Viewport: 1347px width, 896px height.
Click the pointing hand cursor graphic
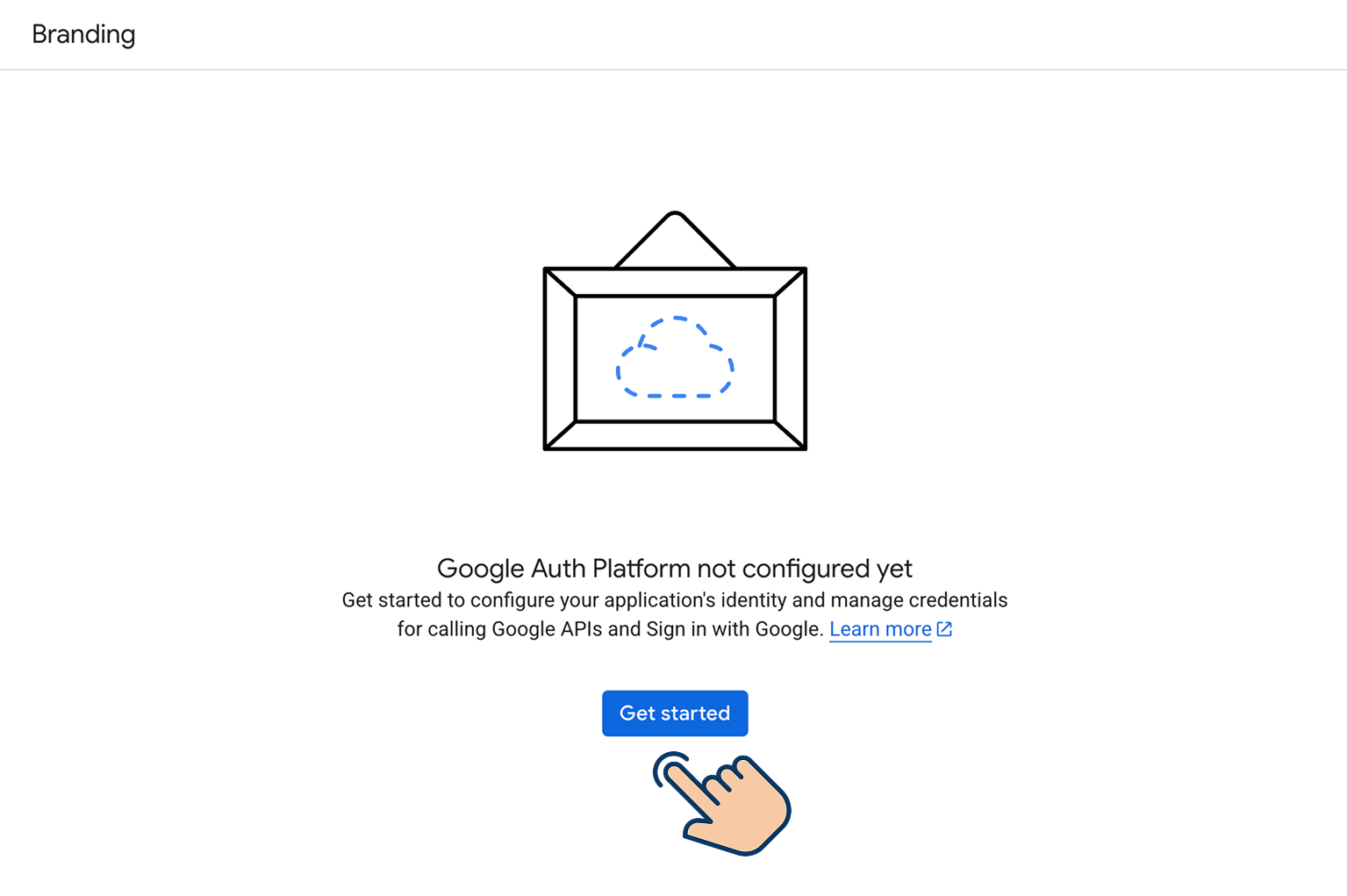click(722, 803)
